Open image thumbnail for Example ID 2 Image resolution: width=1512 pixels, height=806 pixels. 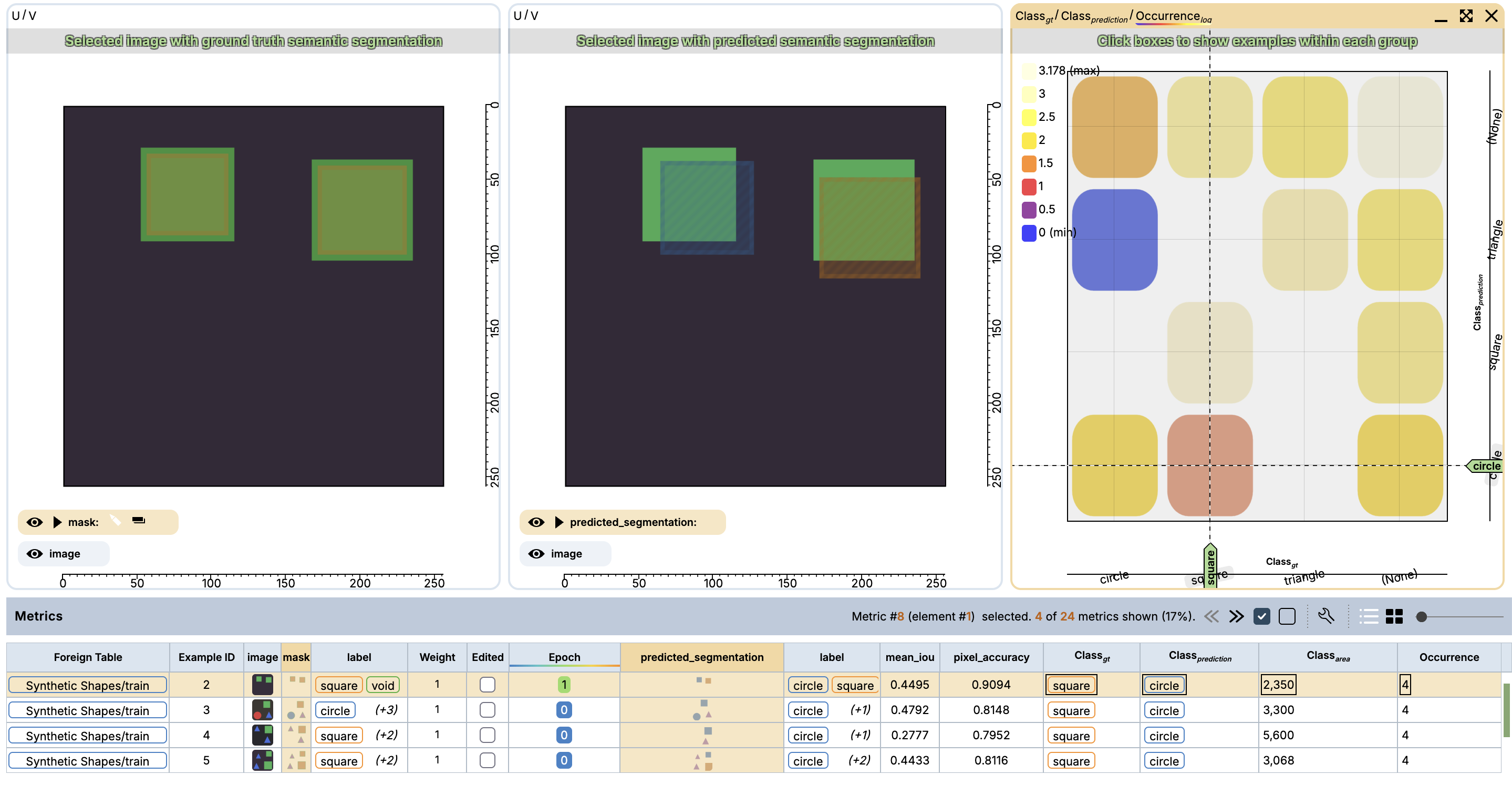pos(262,685)
